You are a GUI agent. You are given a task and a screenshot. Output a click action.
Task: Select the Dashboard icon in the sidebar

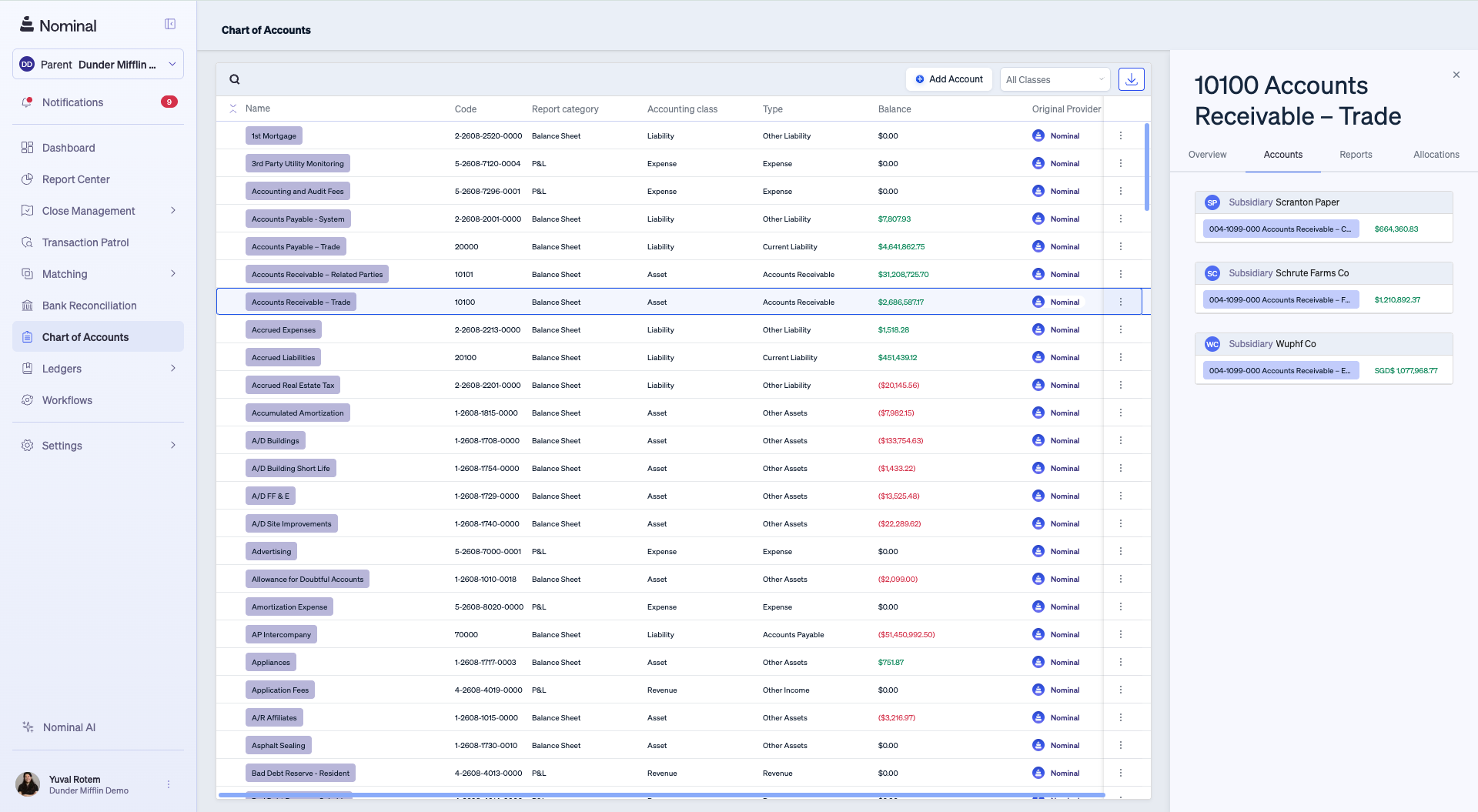pos(69,148)
